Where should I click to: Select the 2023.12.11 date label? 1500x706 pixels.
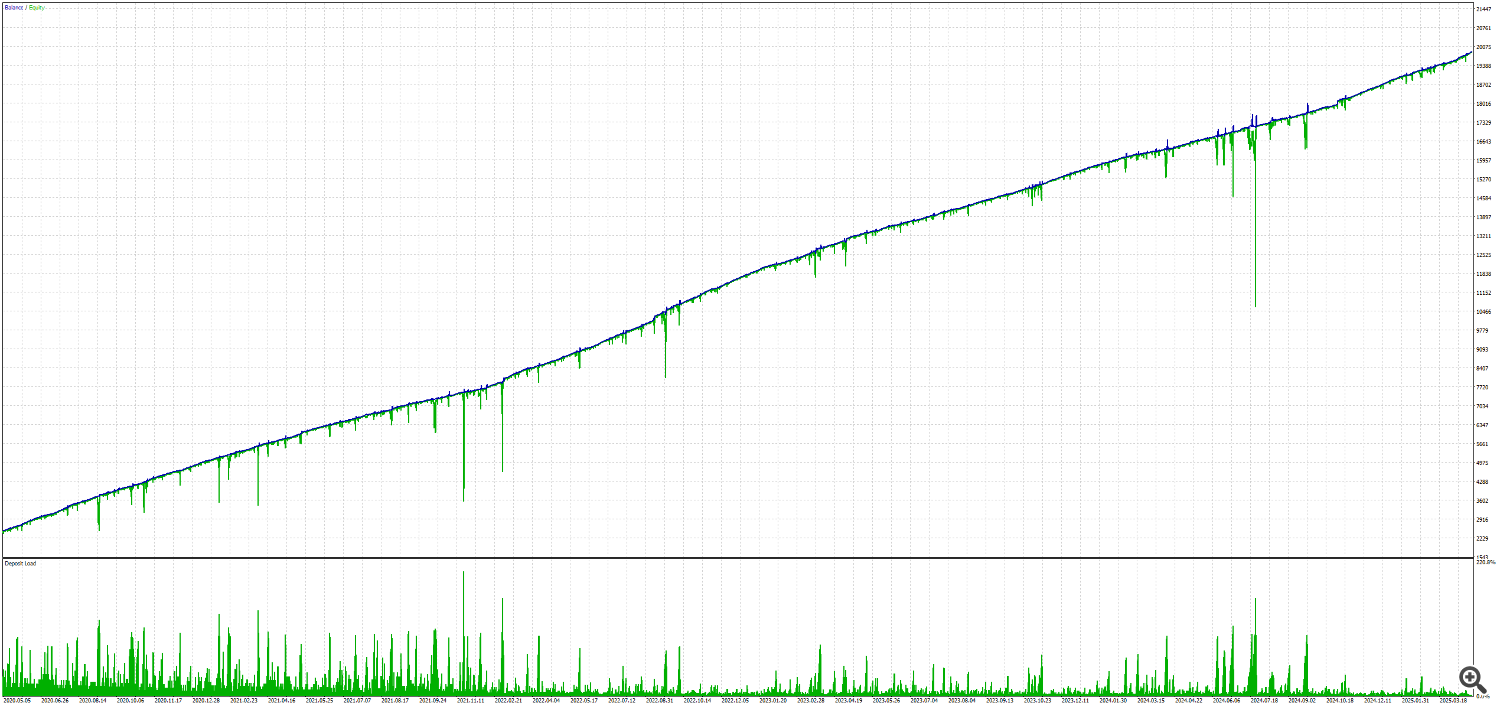[1075, 700]
